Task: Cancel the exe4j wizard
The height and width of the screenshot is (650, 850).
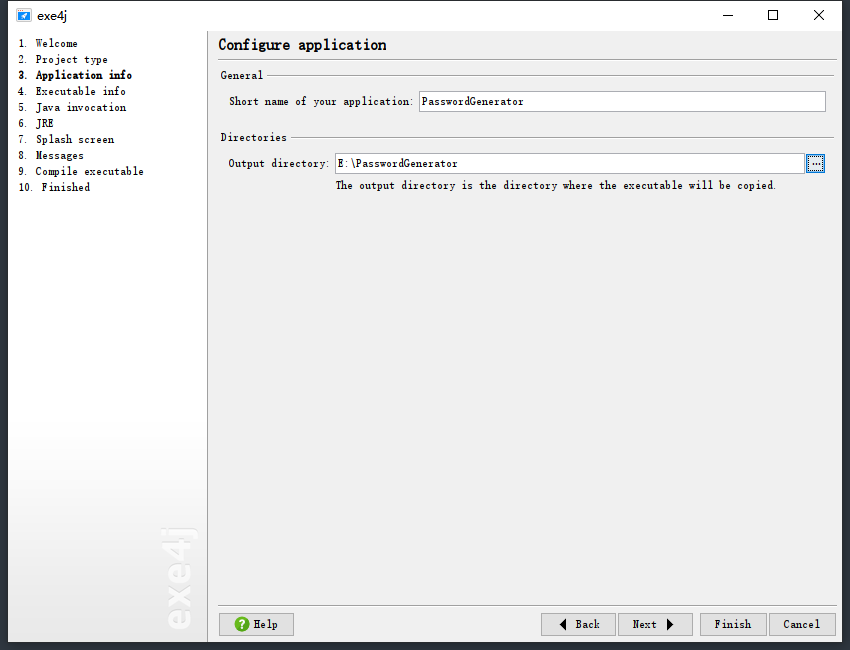Action: pyautogui.click(x=802, y=625)
